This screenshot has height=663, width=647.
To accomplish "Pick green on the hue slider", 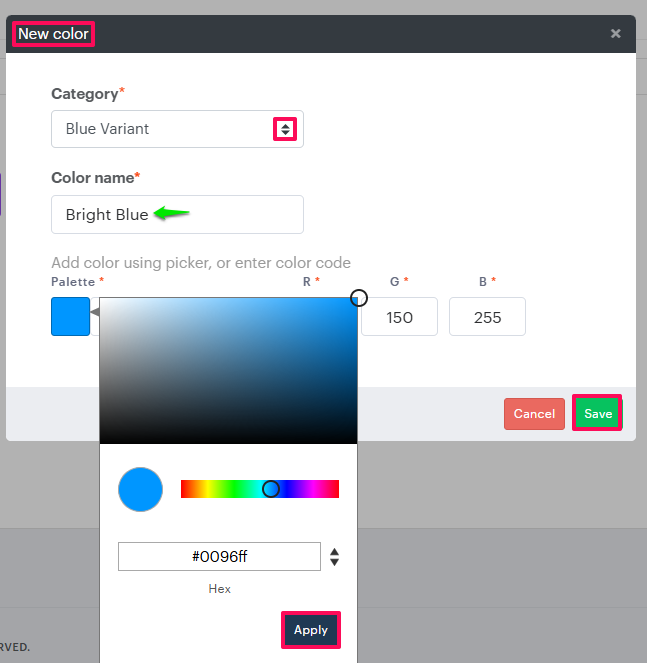I will coord(233,489).
